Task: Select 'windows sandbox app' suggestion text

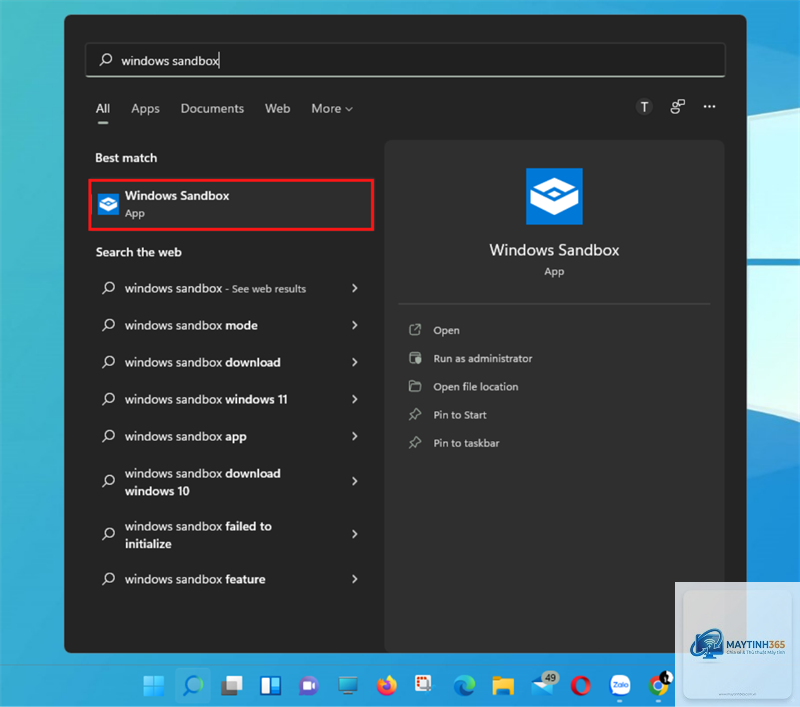Action: [x=186, y=437]
